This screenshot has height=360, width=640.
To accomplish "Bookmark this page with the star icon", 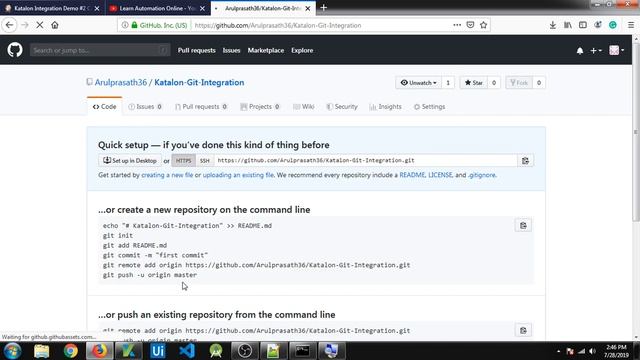I will point(484,25).
